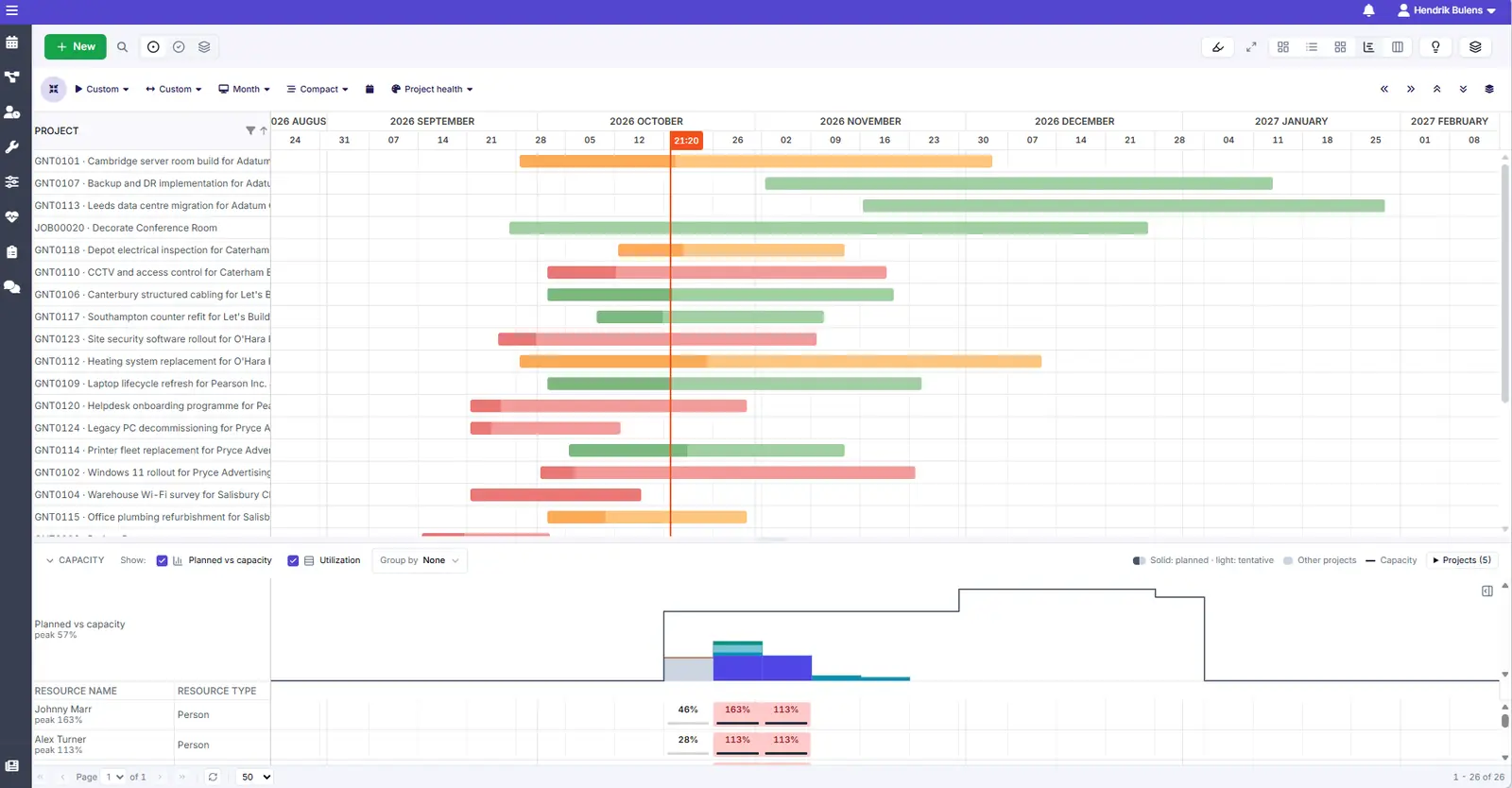The image size is (1512, 788).
Task: Open the calendar icon in left sidebar
Action: [x=12, y=43]
